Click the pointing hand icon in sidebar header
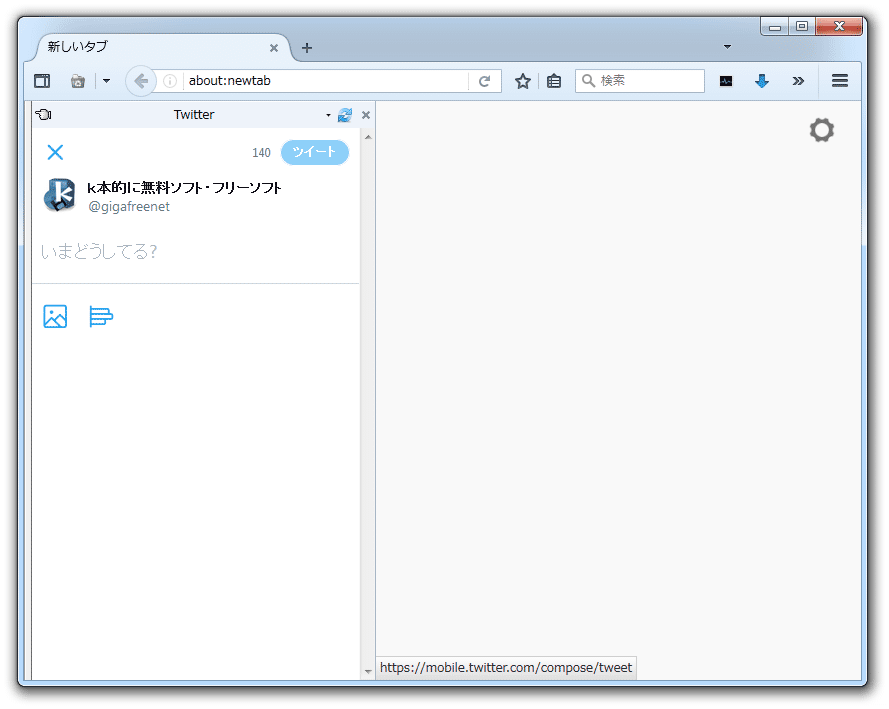This screenshot has width=889, height=709. [x=44, y=114]
